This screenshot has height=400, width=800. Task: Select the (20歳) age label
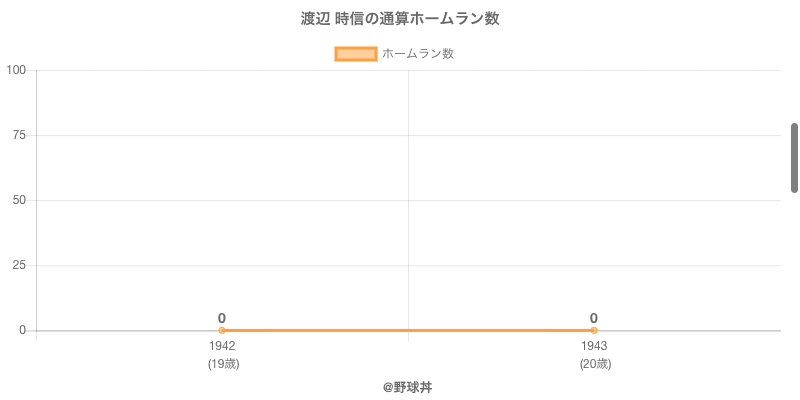coord(595,364)
